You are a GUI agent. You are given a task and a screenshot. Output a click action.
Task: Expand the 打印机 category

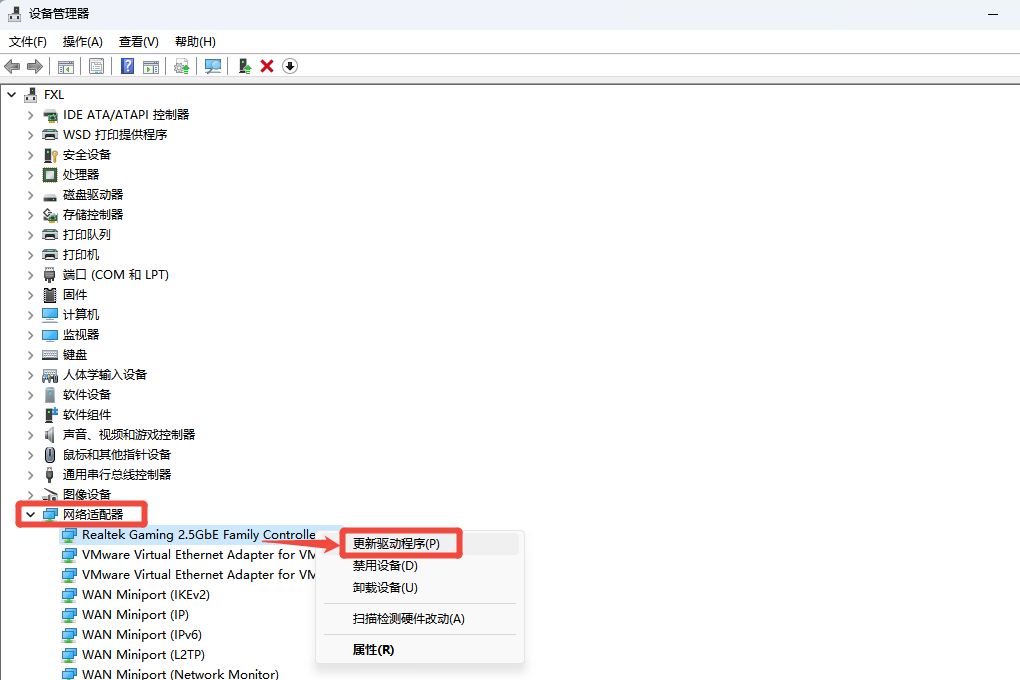click(31, 255)
